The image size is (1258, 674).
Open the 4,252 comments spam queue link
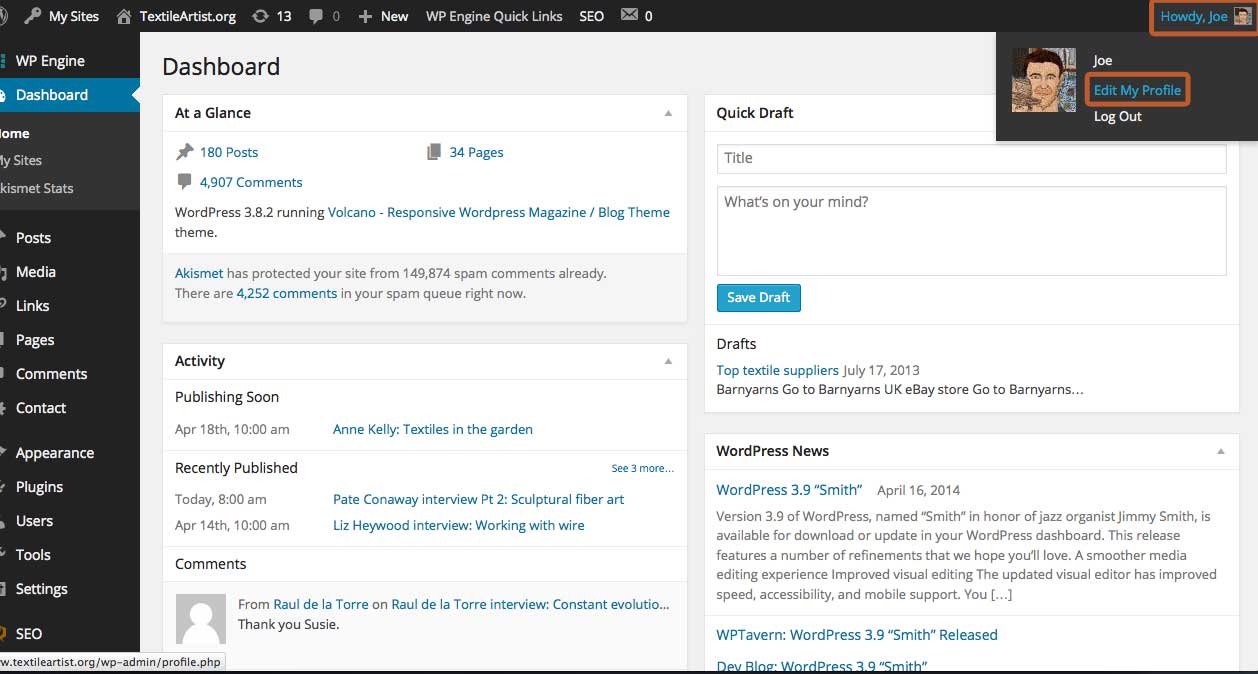click(x=287, y=293)
